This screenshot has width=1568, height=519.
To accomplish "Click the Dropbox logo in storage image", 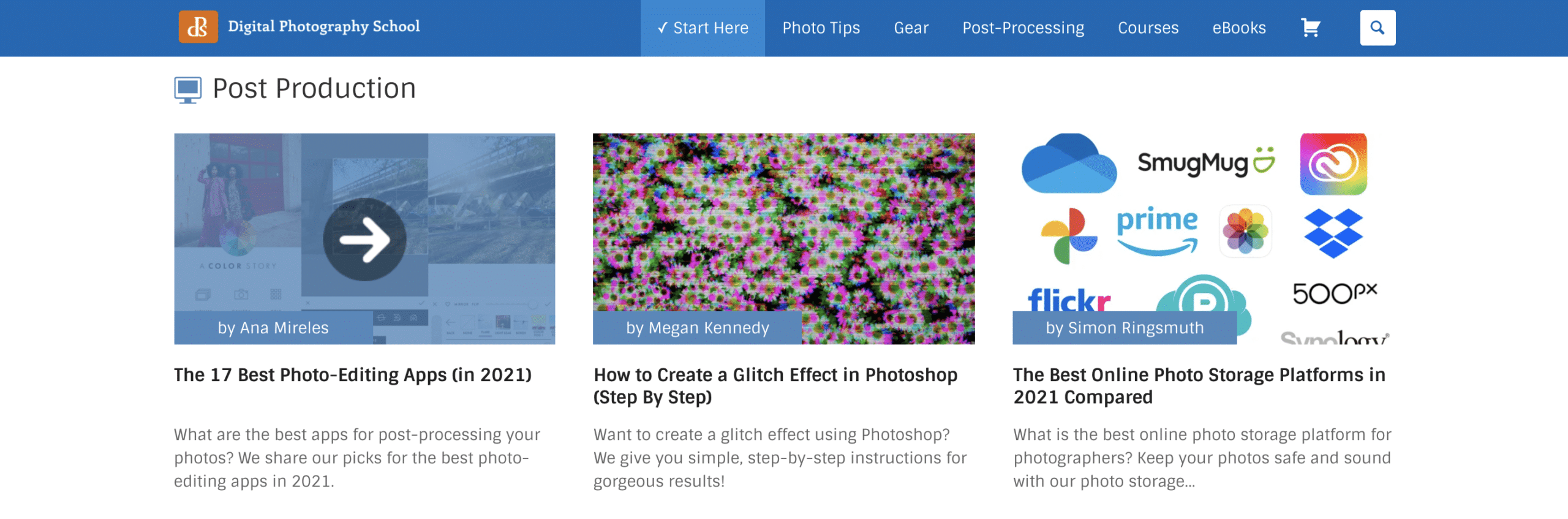I will coord(1333,233).
